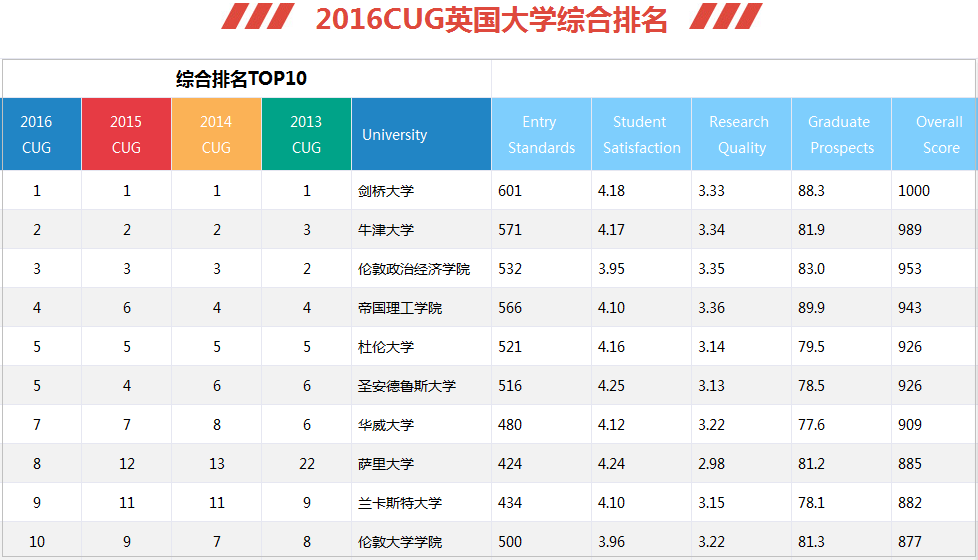Select the 牛津大学 university name
Image resolution: width=978 pixels, height=560 pixels.
click(385, 229)
